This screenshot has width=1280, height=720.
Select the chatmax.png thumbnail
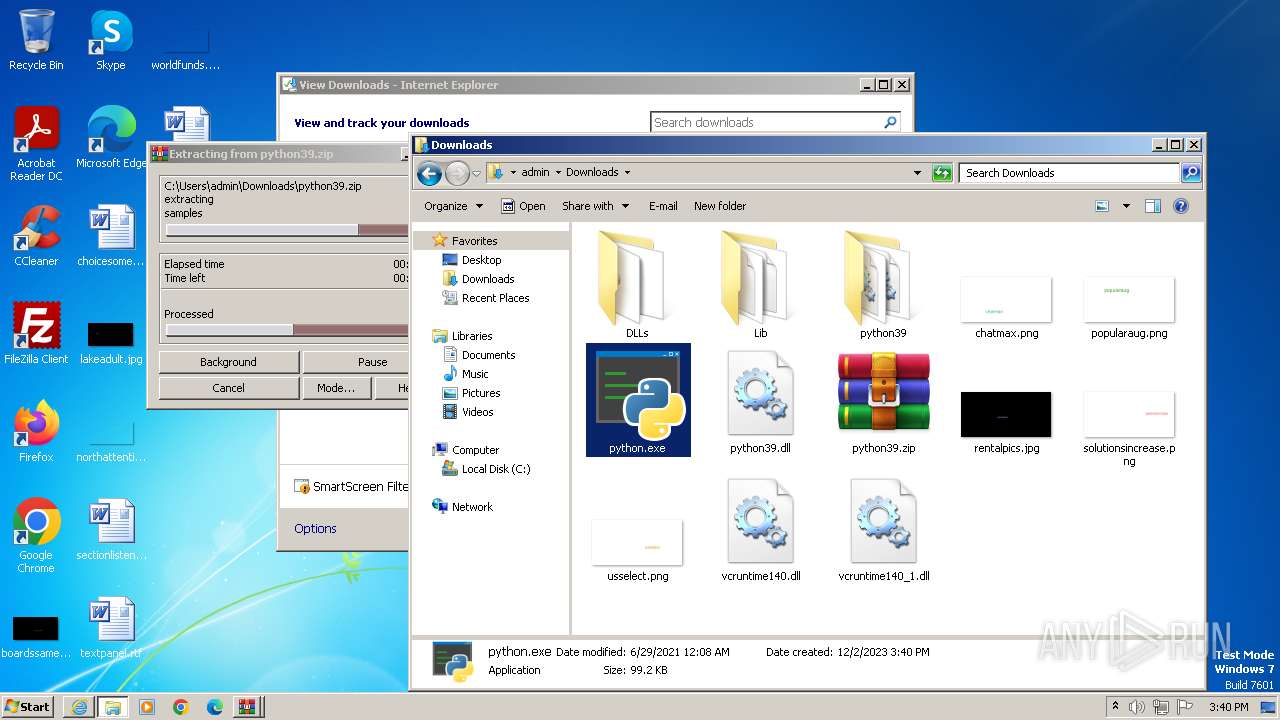click(x=1006, y=308)
